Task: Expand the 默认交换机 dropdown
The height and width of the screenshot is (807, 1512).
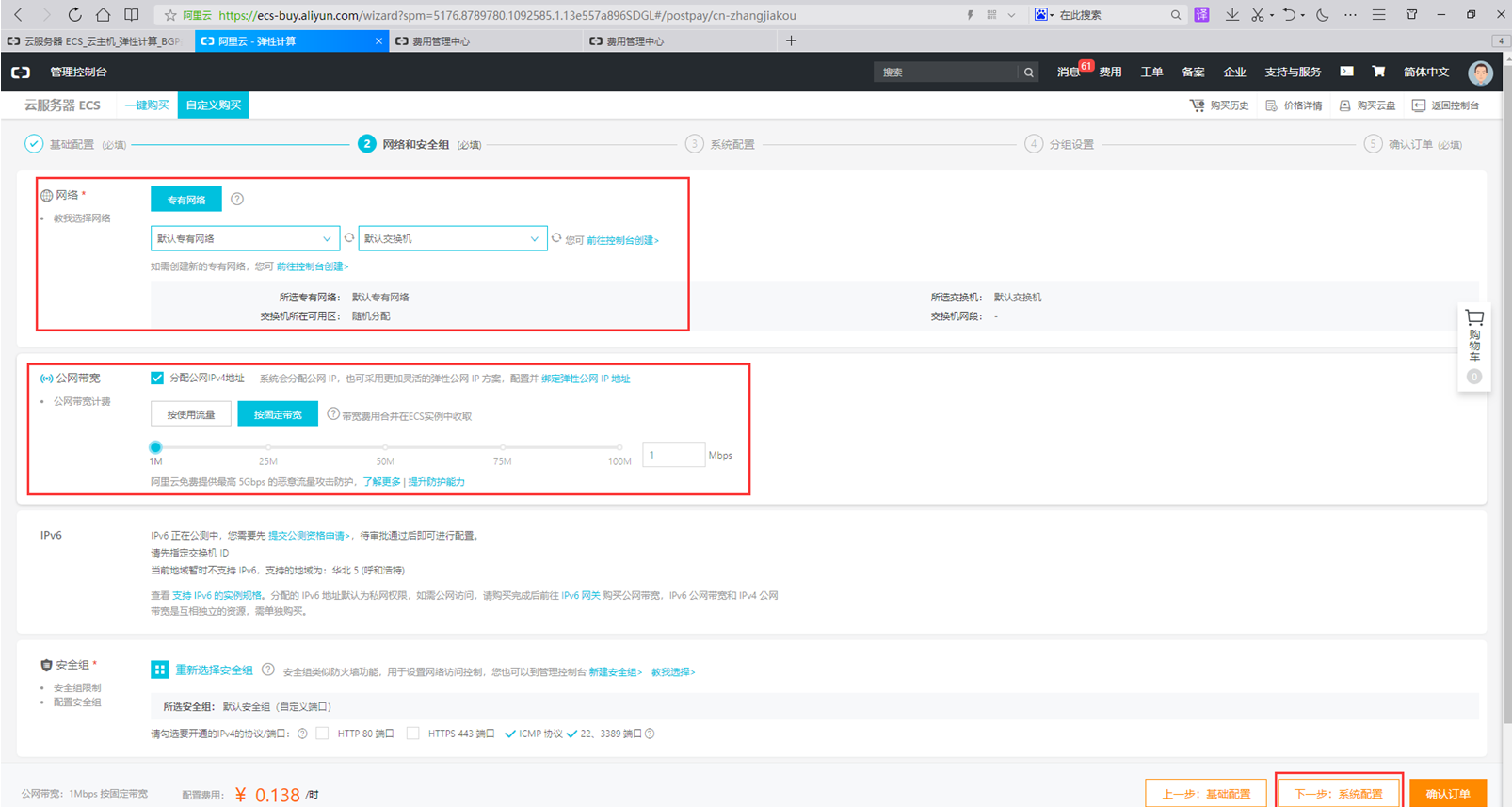Action: 452,239
